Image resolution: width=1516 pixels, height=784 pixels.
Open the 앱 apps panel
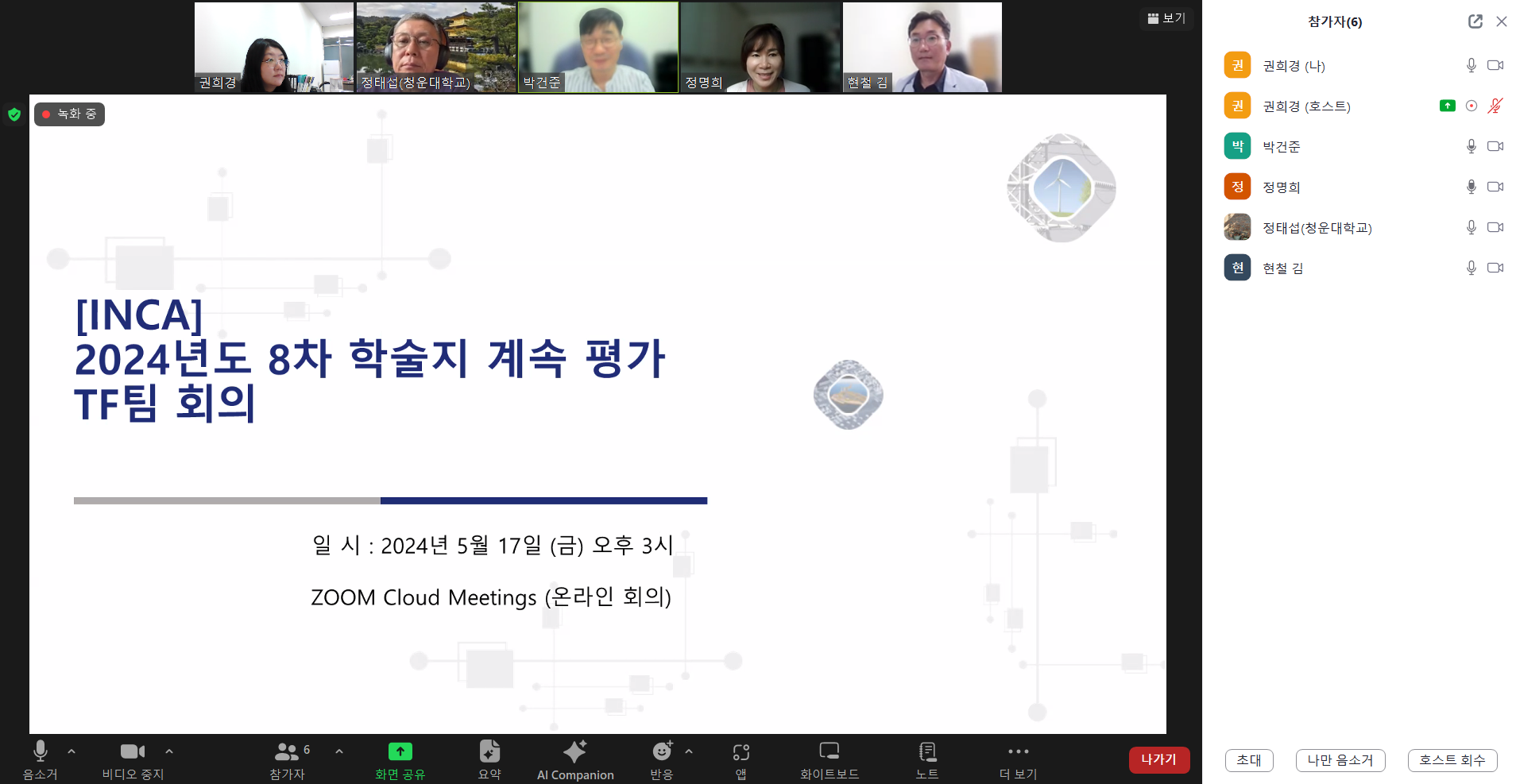pyautogui.click(x=741, y=760)
